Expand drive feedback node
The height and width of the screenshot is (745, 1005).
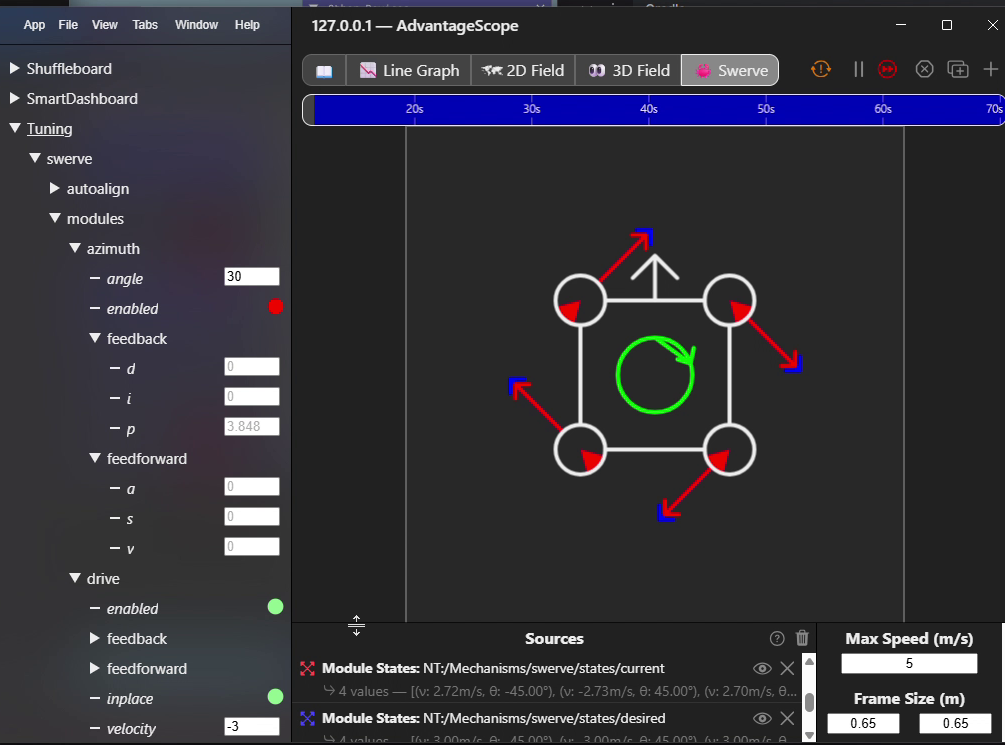(x=95, y=638)
